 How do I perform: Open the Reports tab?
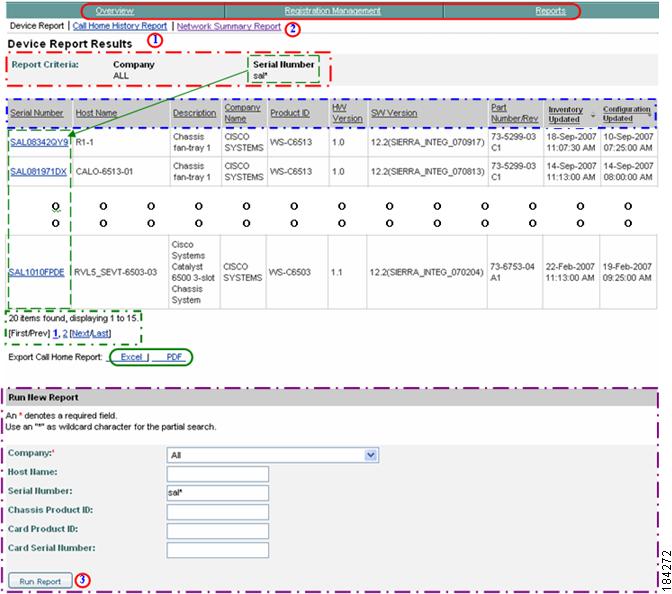pos(550,11)
